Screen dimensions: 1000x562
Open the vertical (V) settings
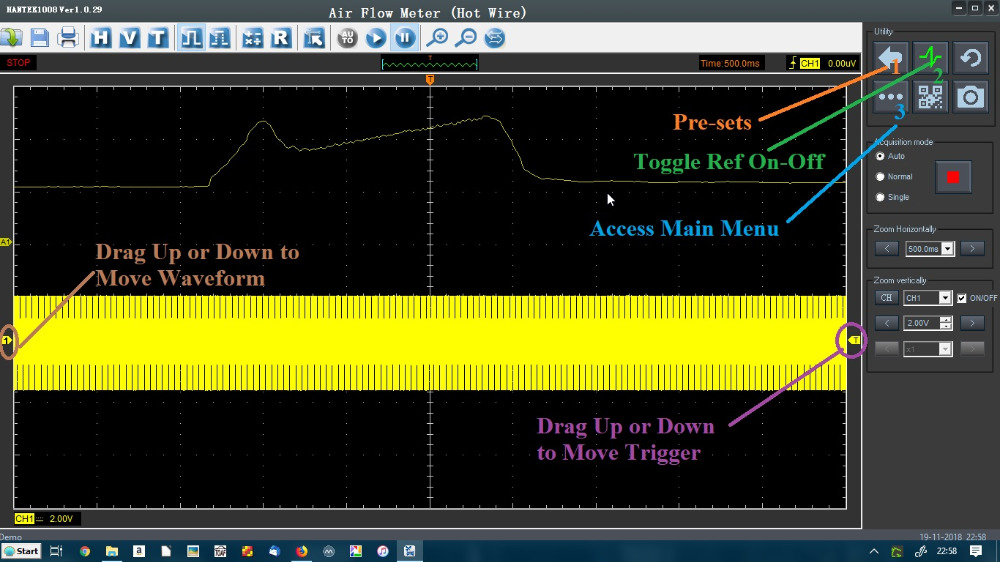tap(129, 38)
